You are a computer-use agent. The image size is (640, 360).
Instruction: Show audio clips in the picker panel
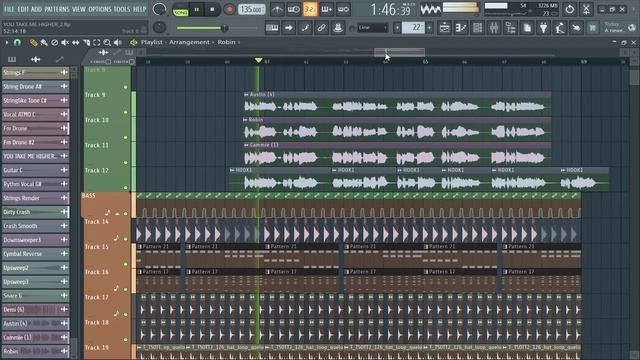pyautogui.click(x=36, y=60)
